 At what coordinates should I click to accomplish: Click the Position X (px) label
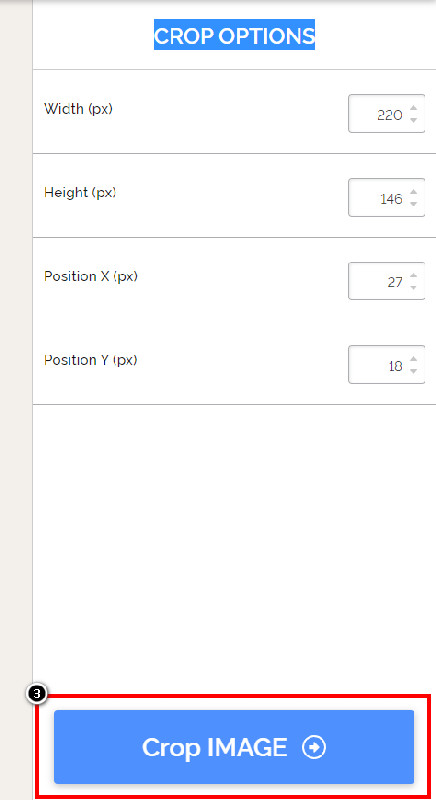coord(91,276)
